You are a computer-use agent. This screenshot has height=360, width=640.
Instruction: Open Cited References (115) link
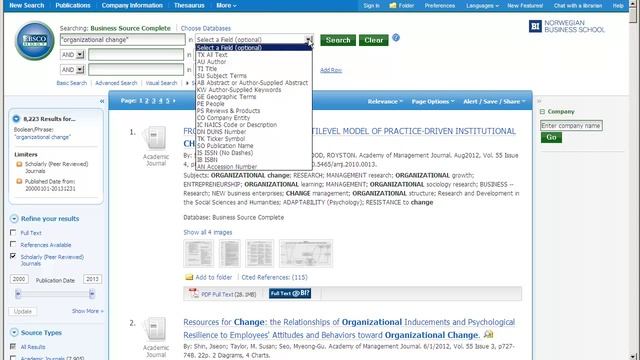tap(274, 278)
